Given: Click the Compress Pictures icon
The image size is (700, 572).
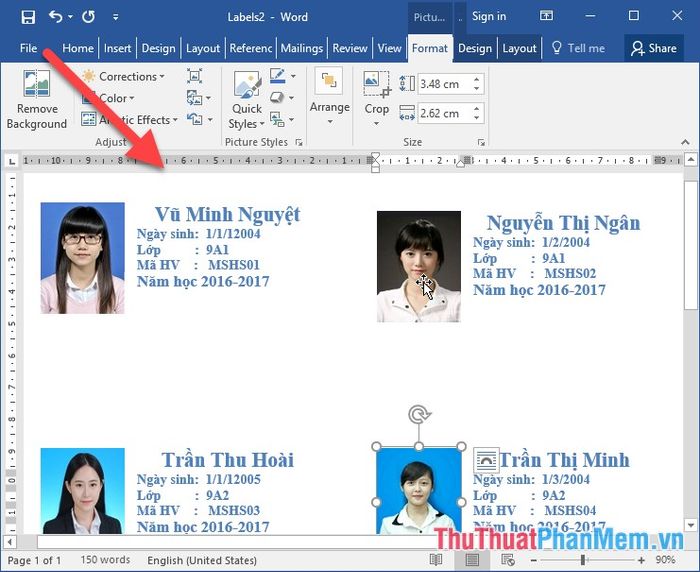Looking at the screenshot, I should tap(194, 77).
